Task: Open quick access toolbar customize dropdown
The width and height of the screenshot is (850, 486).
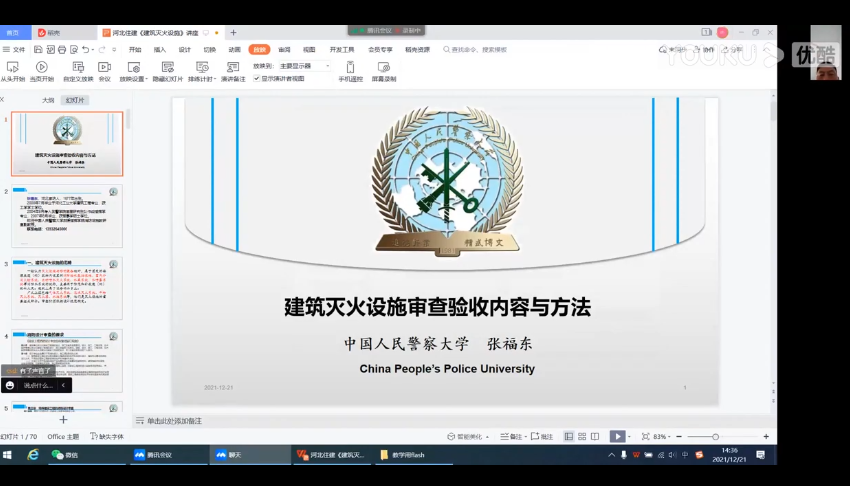Action: click(114, 49)
